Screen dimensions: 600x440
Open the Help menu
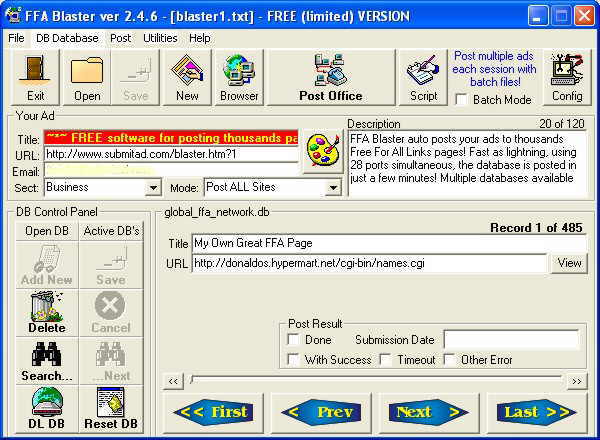199,38
